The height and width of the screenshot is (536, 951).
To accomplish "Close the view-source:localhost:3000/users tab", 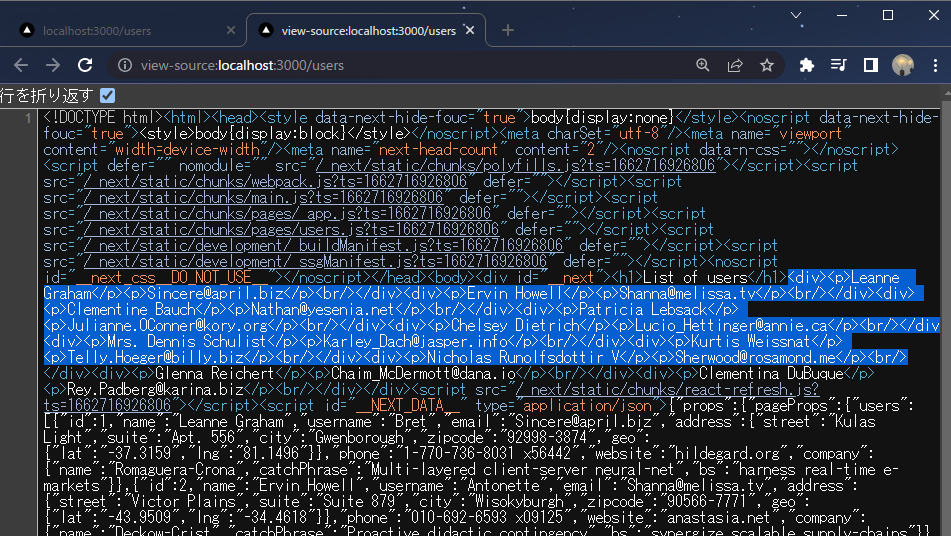I will tap(470, 30).
